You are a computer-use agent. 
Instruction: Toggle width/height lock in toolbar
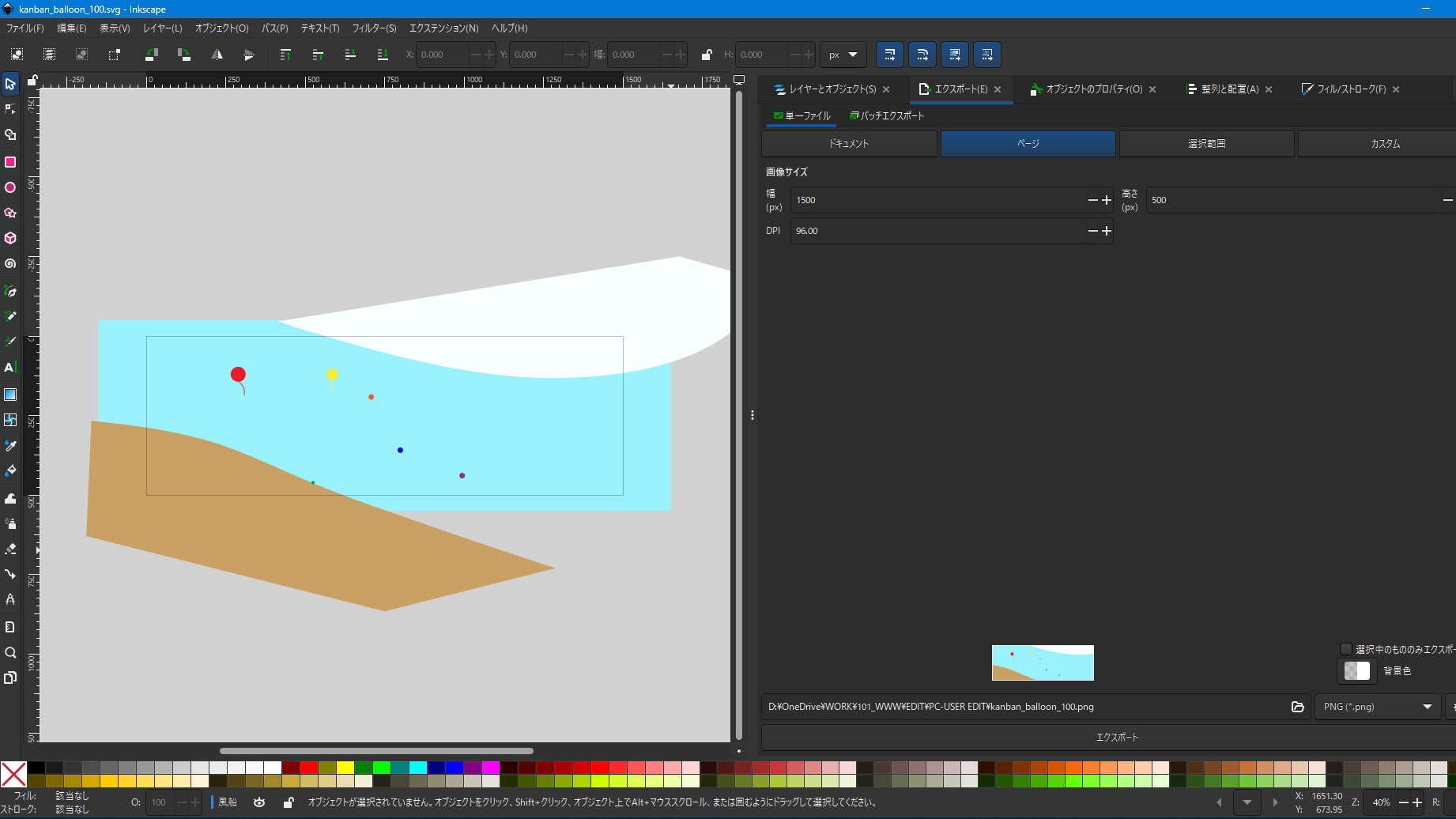pos(707,55)
